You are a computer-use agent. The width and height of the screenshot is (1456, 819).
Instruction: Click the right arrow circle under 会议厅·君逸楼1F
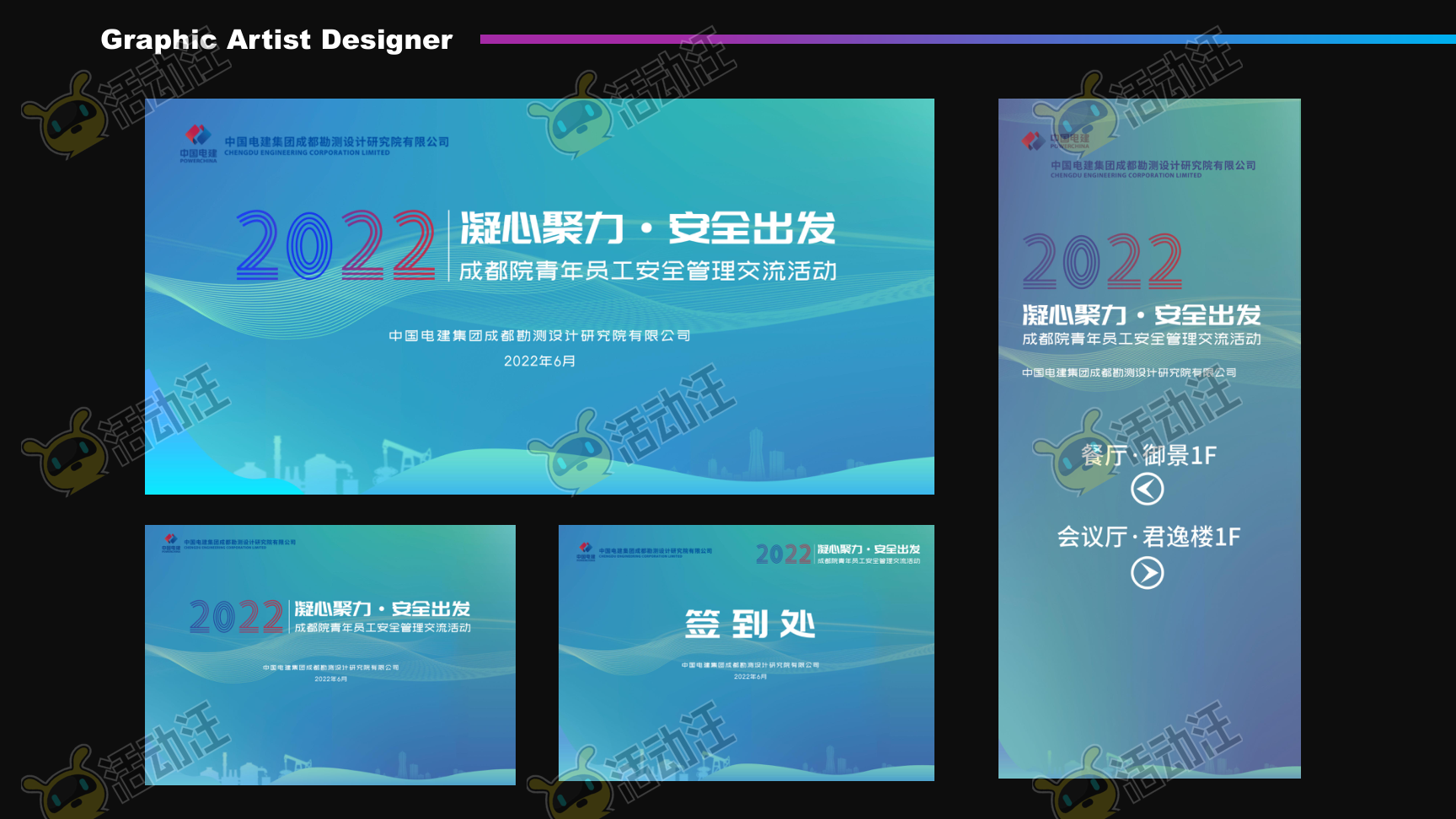click(x=1147, y=574)
